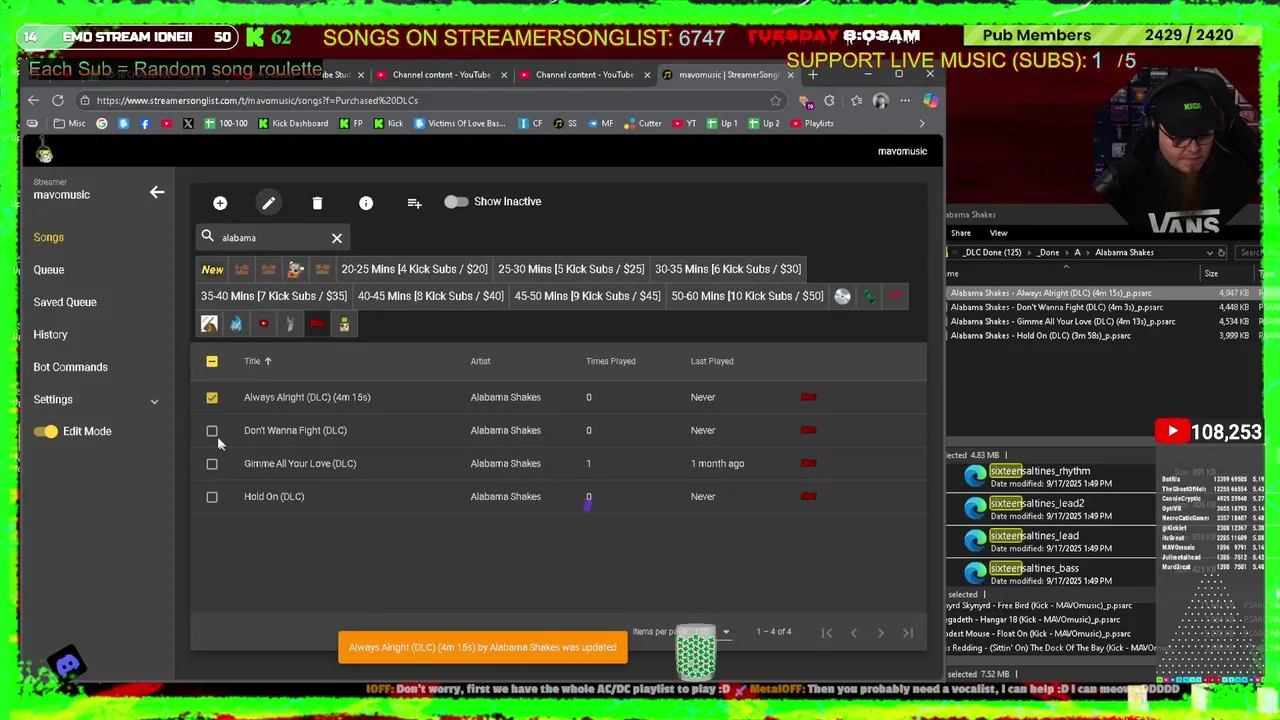
Task: Click the Discord icon in the corner
Action: point(68,665)
